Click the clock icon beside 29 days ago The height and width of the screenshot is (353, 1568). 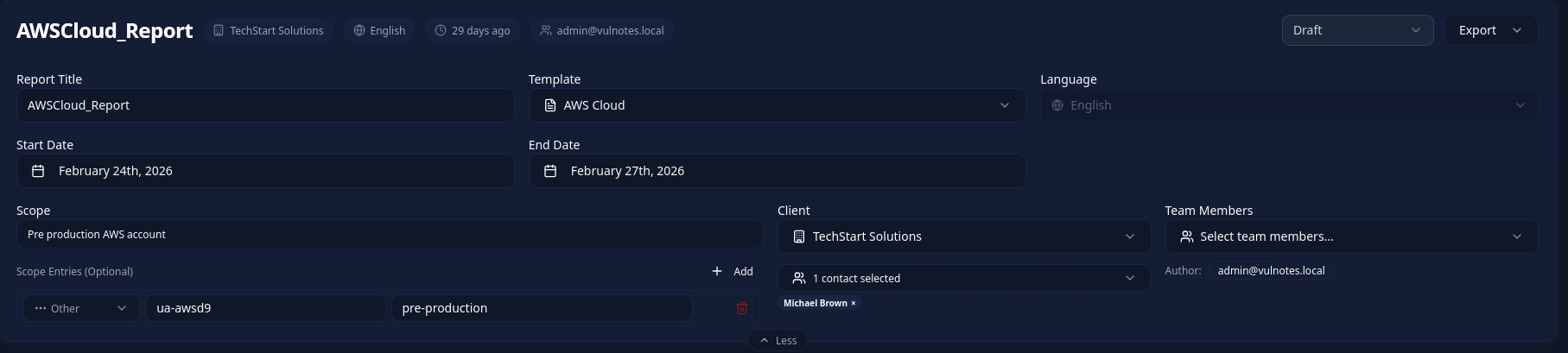441,30
